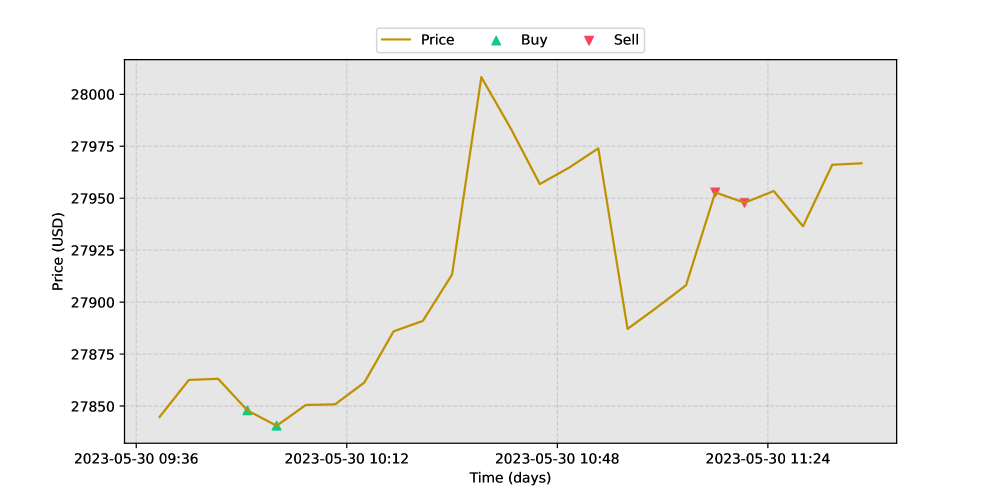Click the 28000 price tick label

point(92,95)
